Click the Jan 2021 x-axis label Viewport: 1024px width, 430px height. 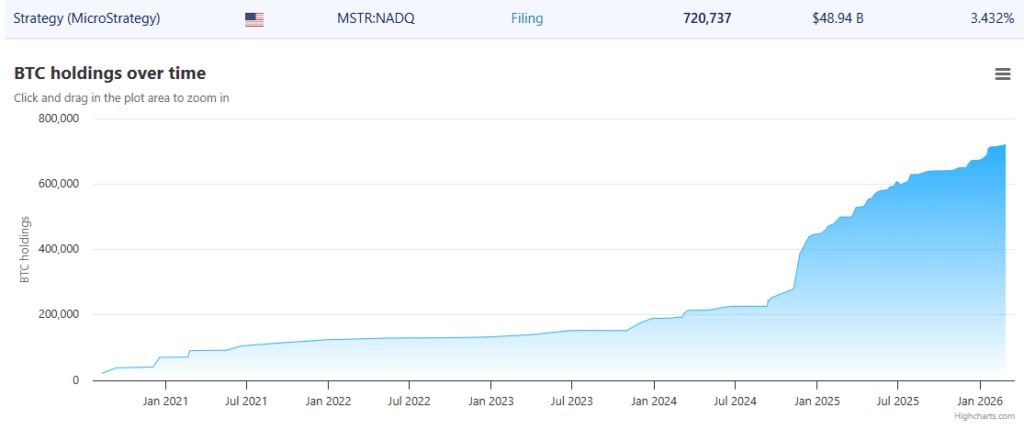pos(164,401)
